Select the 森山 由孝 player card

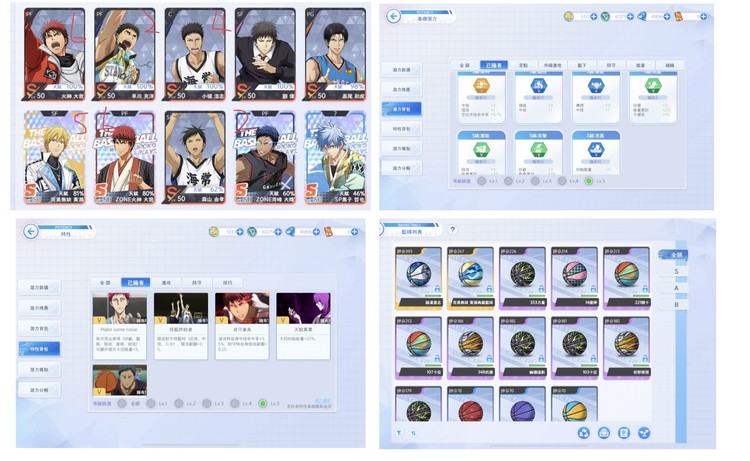195,157
